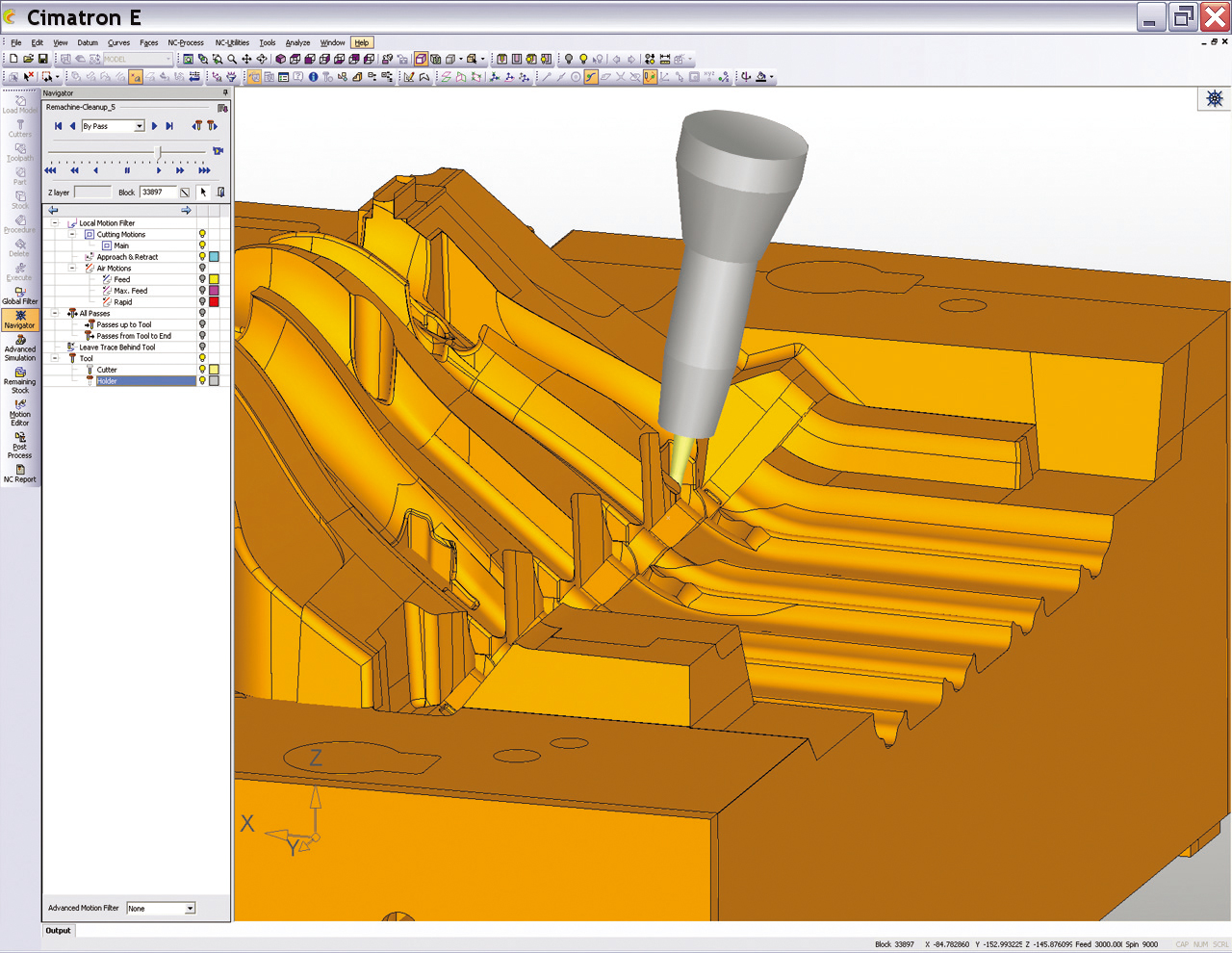Click the Remaining Stock icon
The image size is (1232, 953).
[x=19, y=380]
